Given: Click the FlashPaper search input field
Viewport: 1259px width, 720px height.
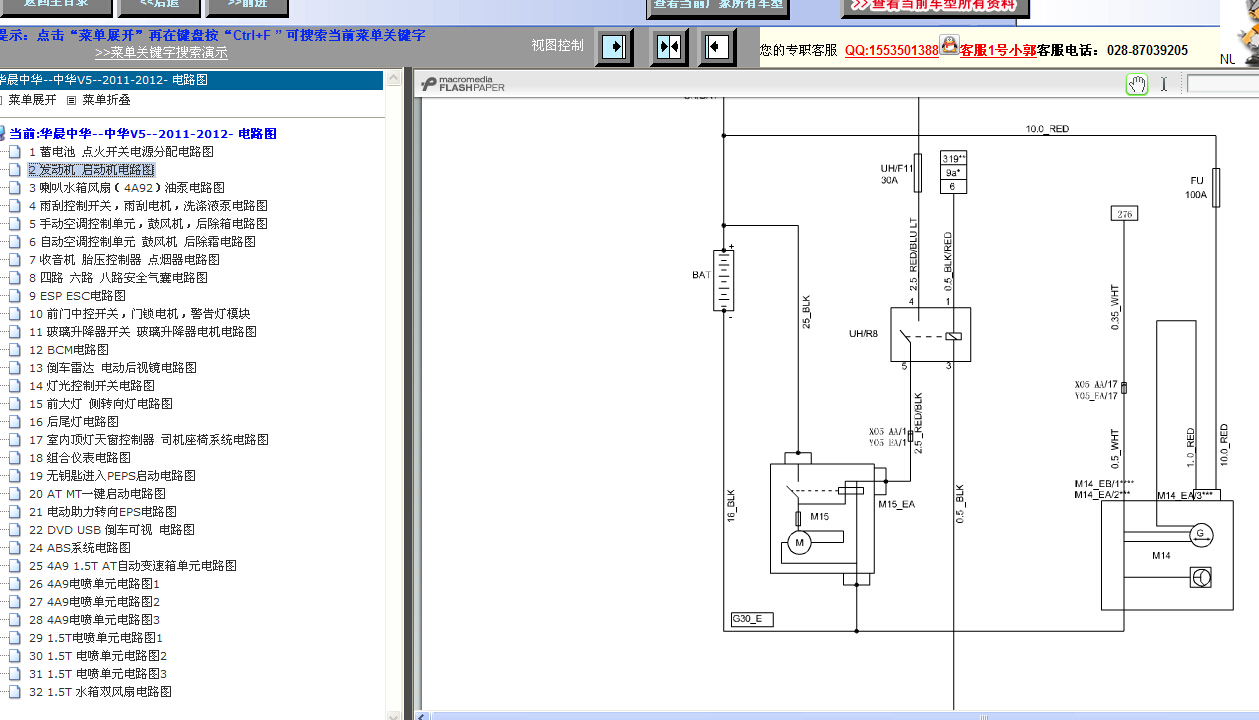Looking at the screenshot, I should pyautogui.click(x=1222, y=84).
